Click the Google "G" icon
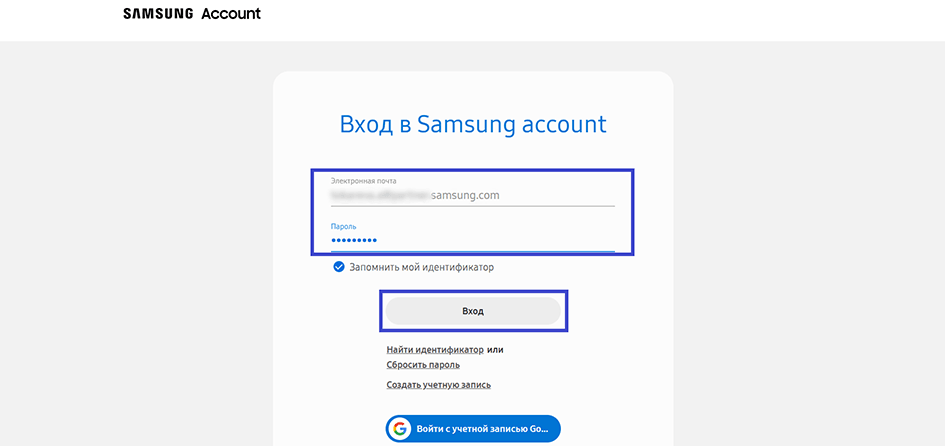945x446 pixels. pyautogui.click(x=400, y=429)
